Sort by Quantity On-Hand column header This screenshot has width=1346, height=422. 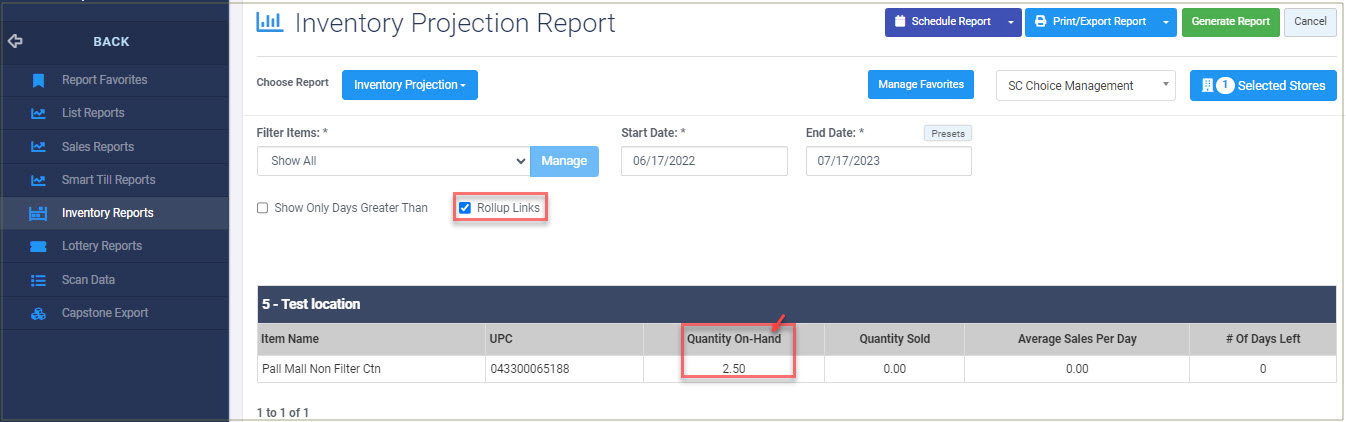pos(734,339)
